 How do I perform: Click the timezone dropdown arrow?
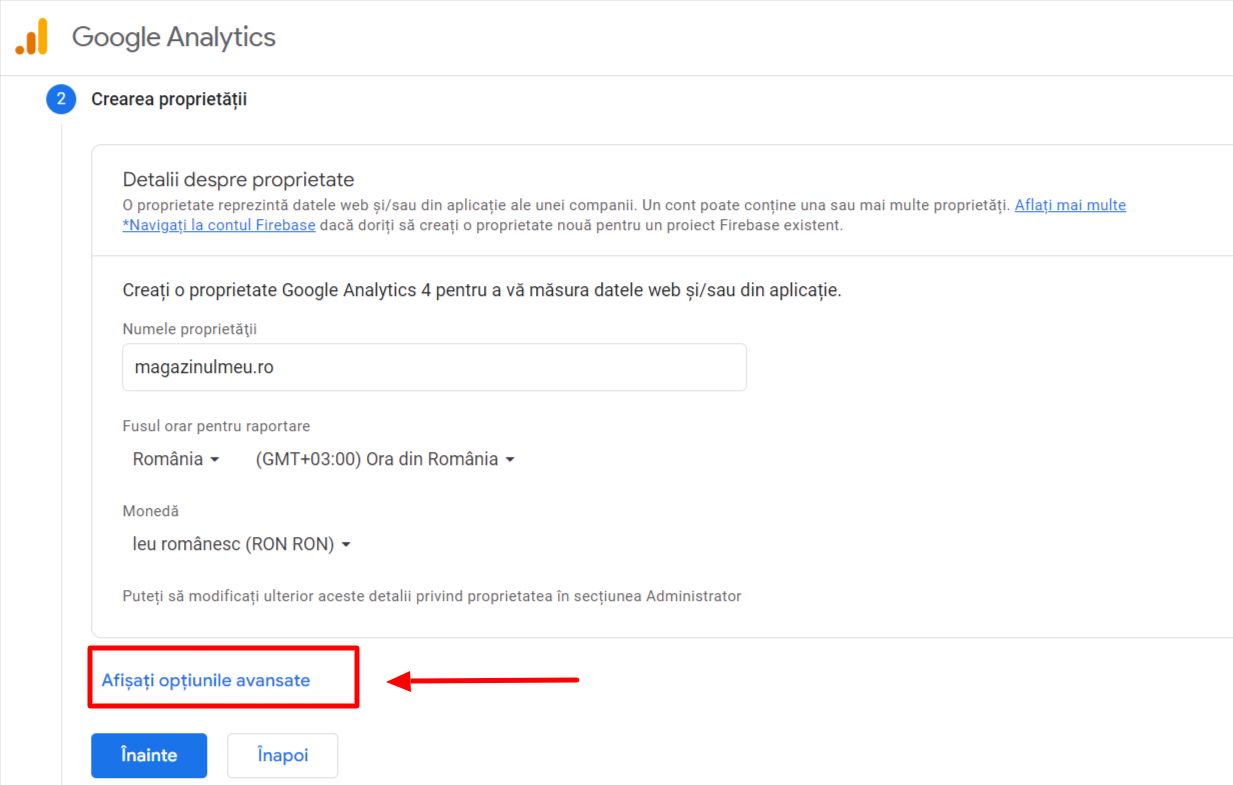[x=510, y=459]
